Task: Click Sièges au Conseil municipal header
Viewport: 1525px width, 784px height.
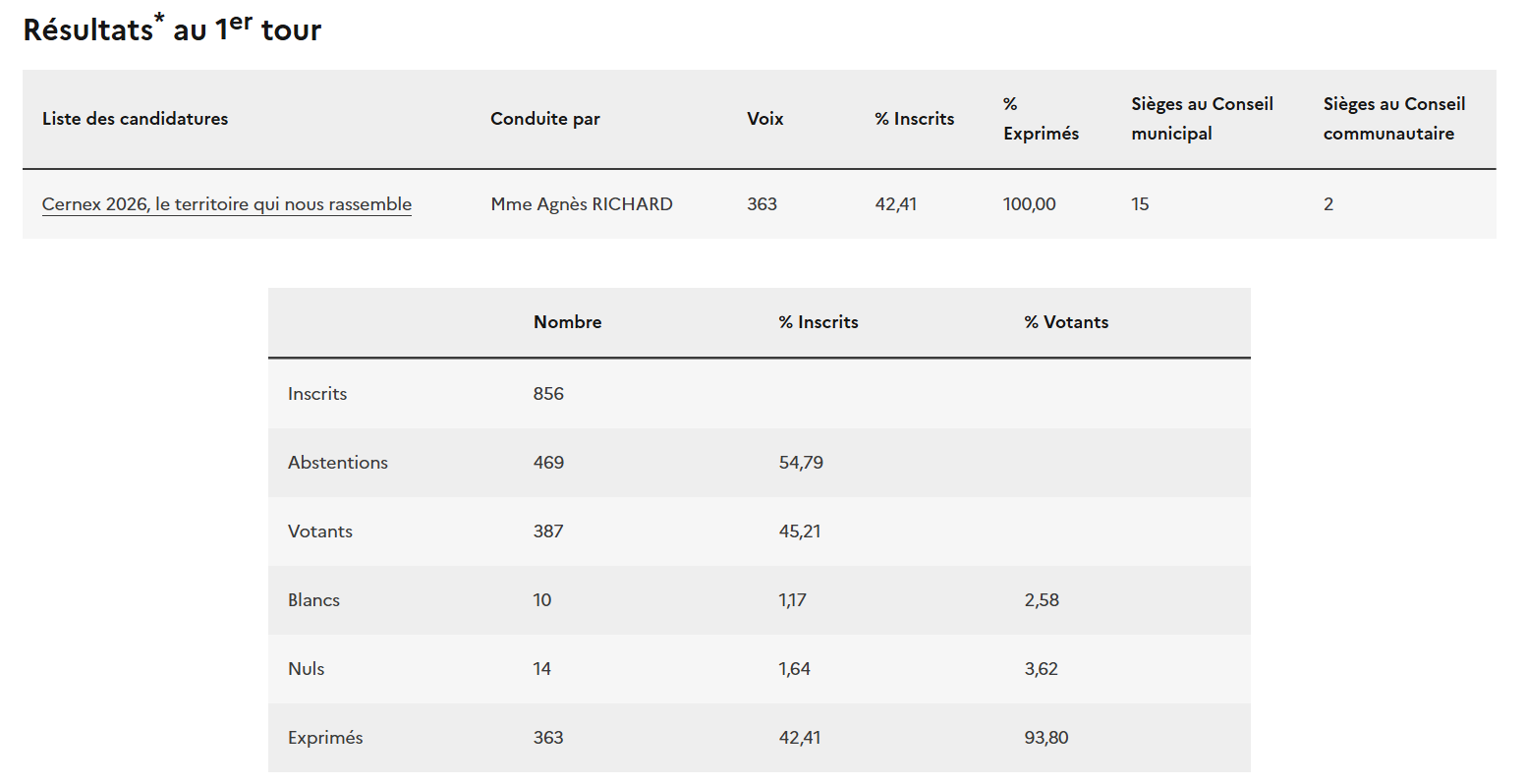Action: (x=1201, y=119)
